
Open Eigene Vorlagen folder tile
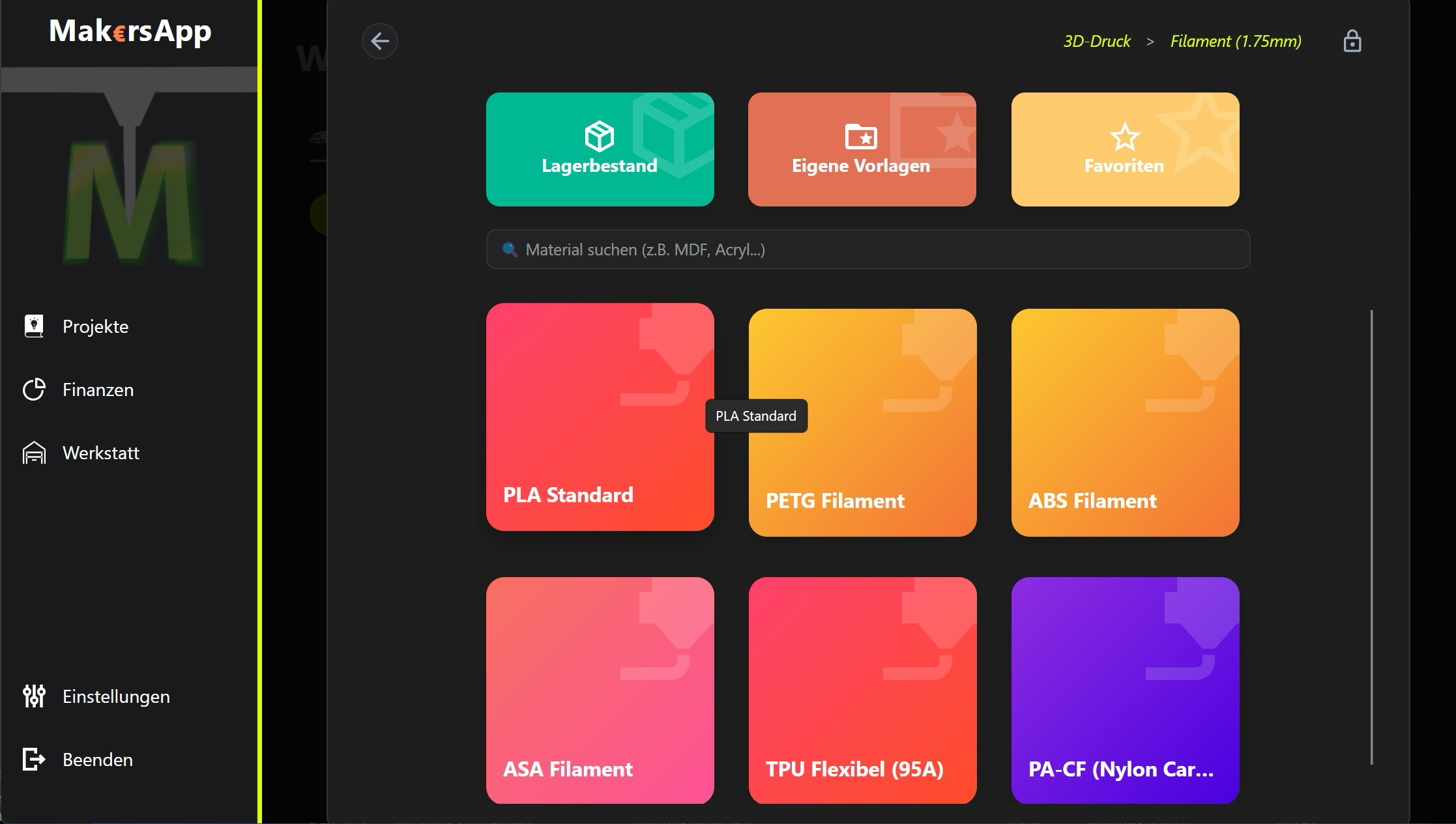tap(862, 149)
